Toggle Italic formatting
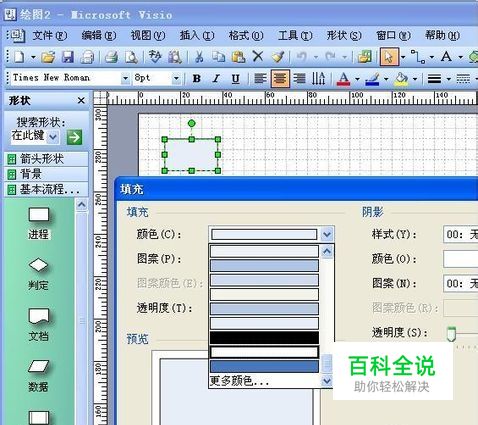Image resolution: width=478 pixels, height=425 pixels. [x=216, y=79]
